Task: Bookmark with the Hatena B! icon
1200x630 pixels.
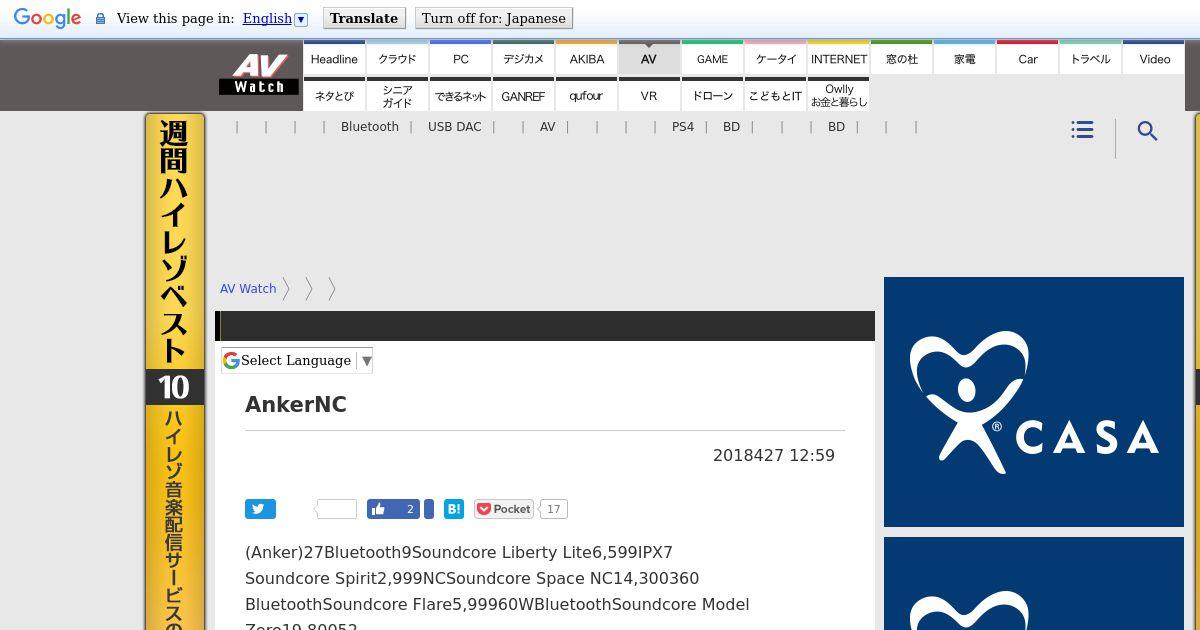Action: [454, 509]
